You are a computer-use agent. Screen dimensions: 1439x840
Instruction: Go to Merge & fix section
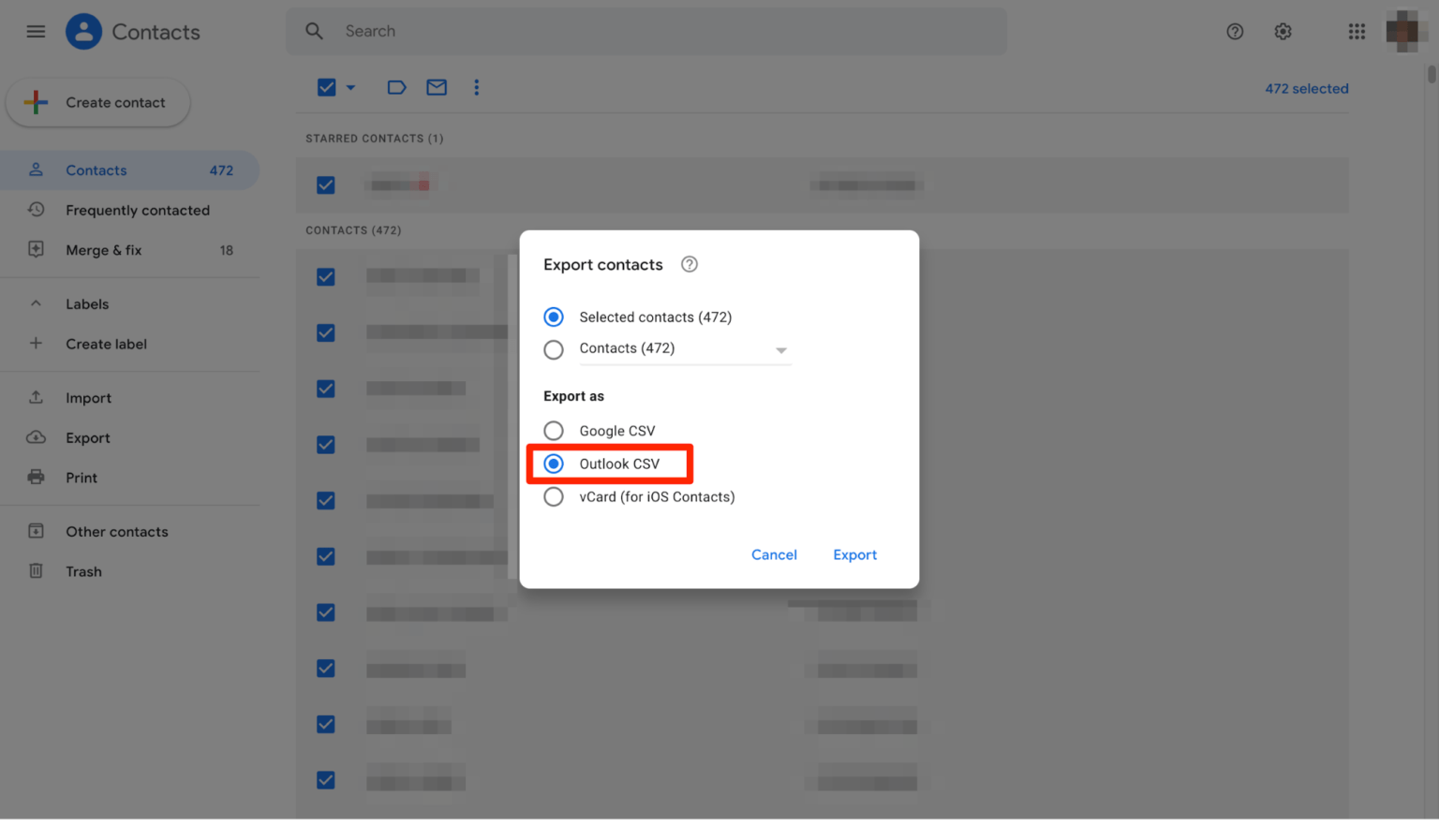coord(104,250)
